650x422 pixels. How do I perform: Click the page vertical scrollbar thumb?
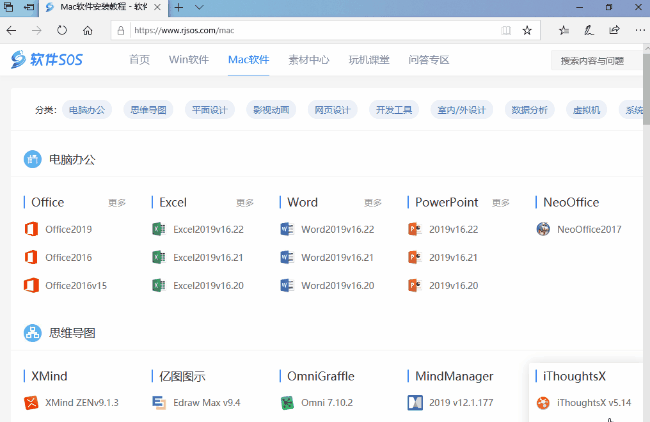coord(646,89)
